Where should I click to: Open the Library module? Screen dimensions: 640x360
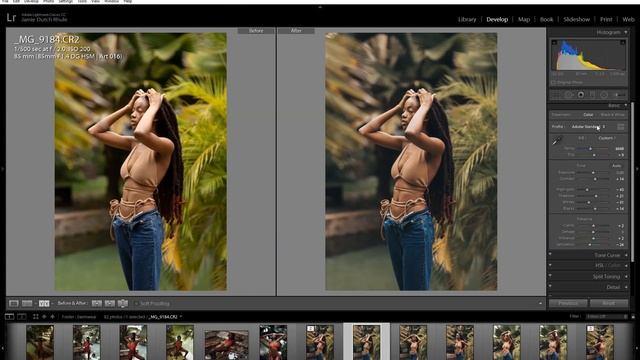tap(467, 19)
